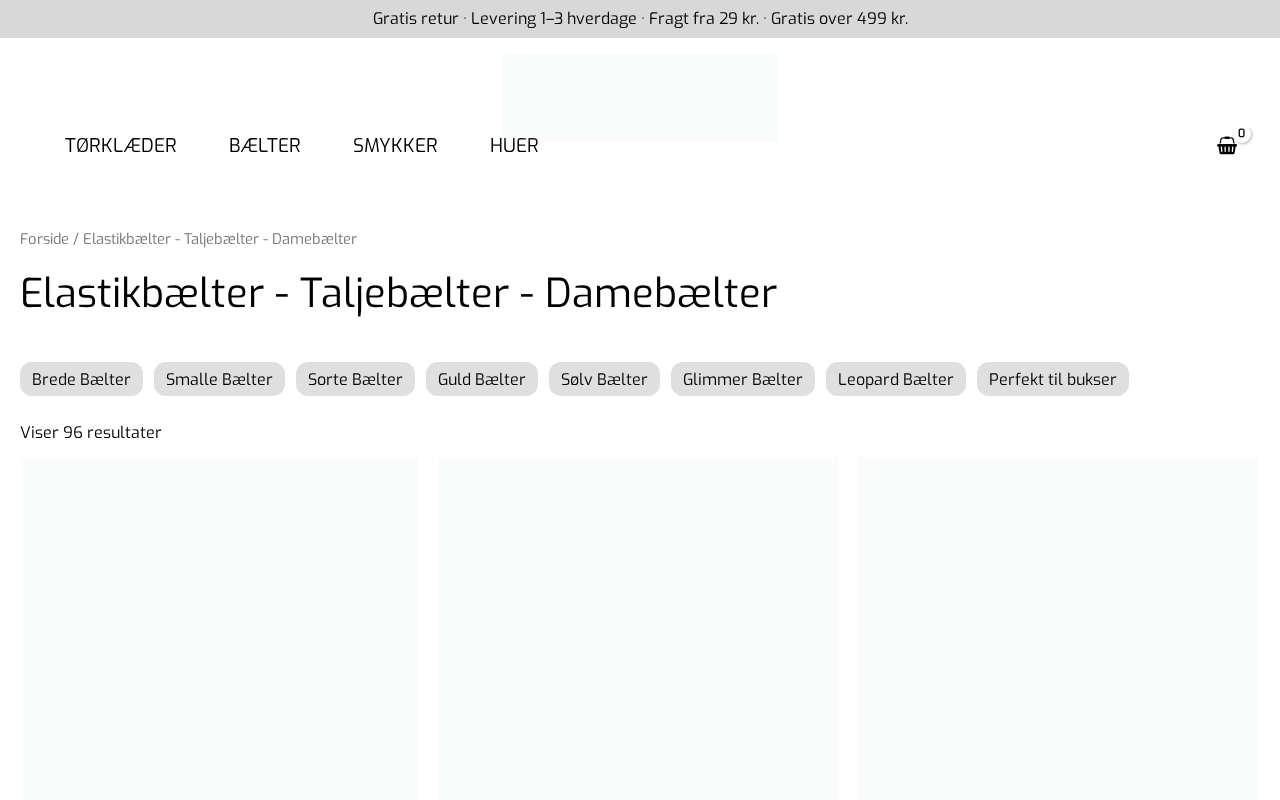This screenshot has width=1280, height=800.
Task: Click the 'Viser 96 resultater' text
Action: [91, 432]
